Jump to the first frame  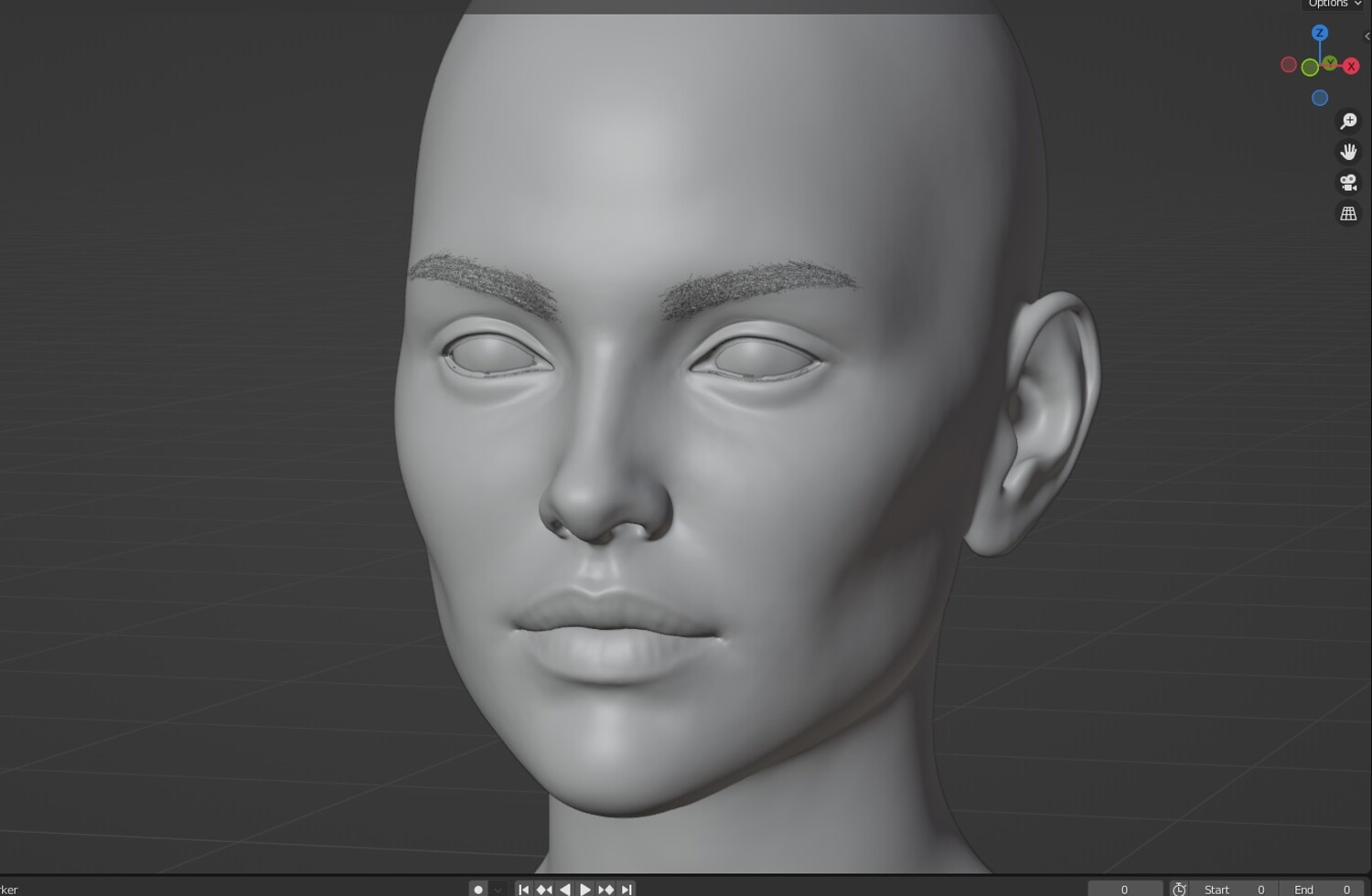(523, 889)
